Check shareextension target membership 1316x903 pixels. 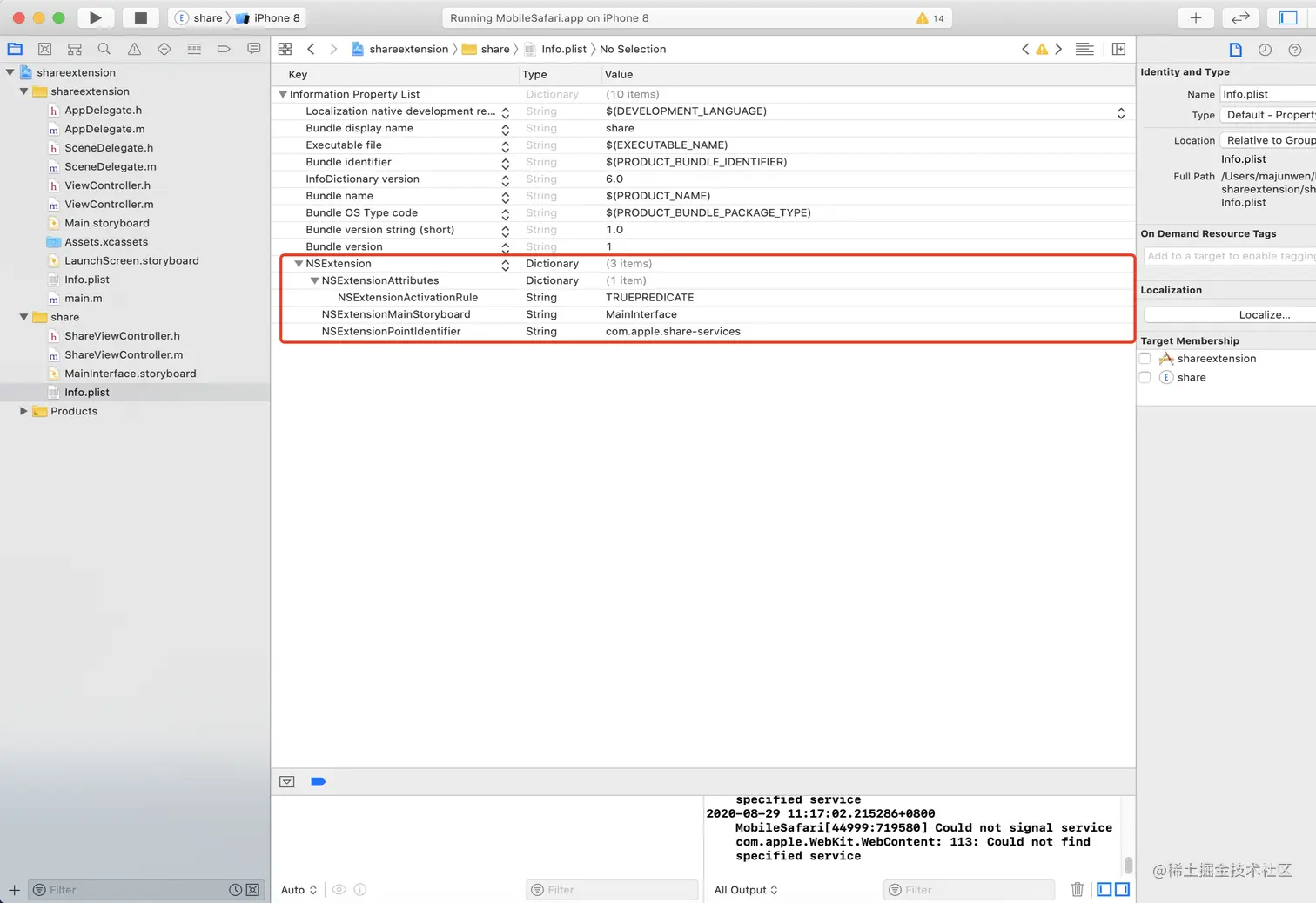click(x=1145, y=359)
